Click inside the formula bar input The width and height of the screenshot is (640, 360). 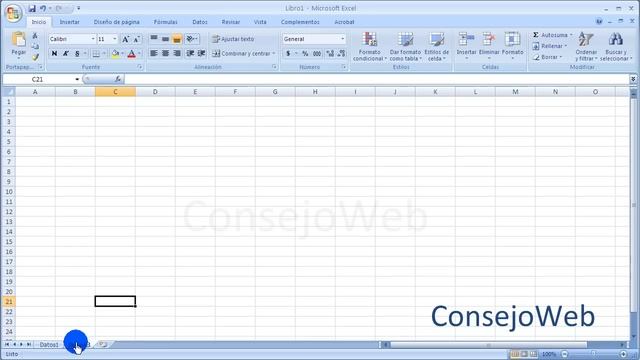coord(376,79)
